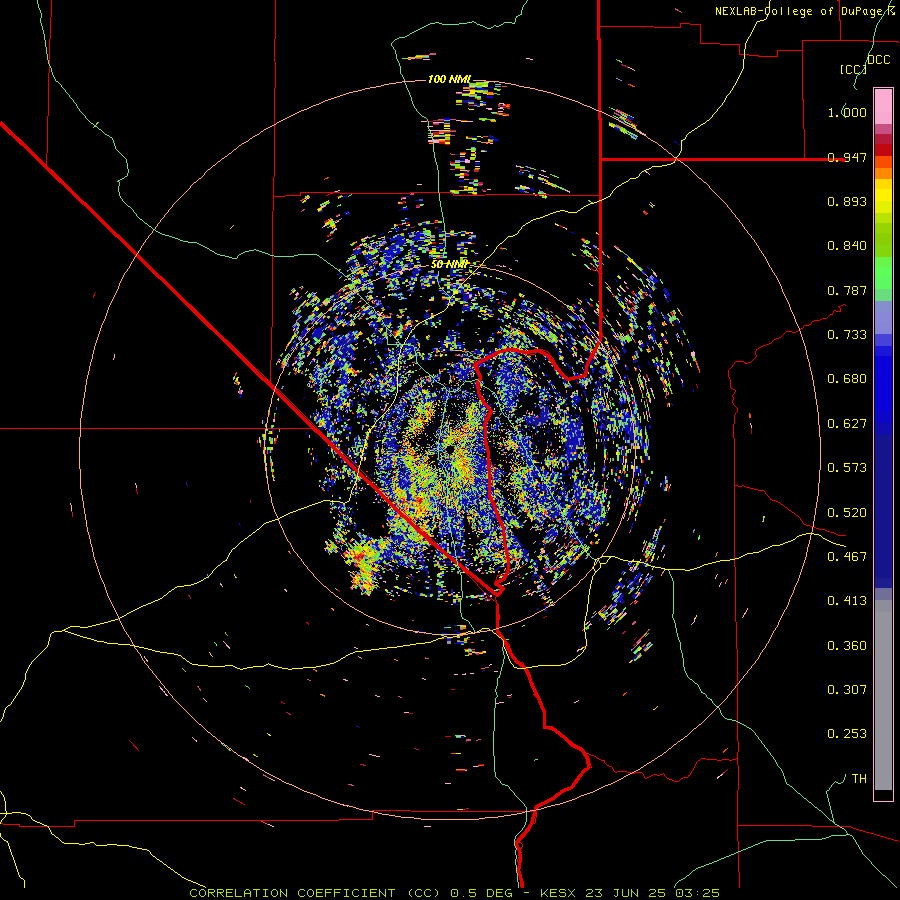Click the 0.467 scale value
The height and width of the screenshot is (900, 900).
tap(847, 557)
